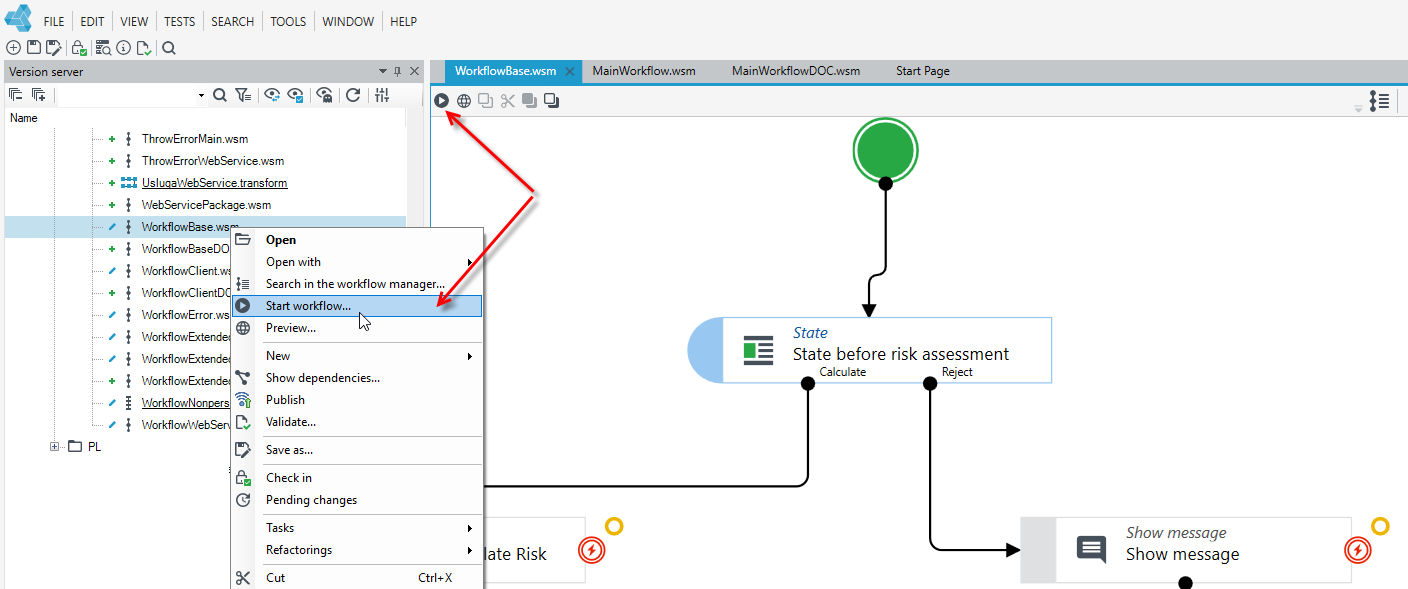
Task: Select the State before risk assessment node
Action: [870, 350]
